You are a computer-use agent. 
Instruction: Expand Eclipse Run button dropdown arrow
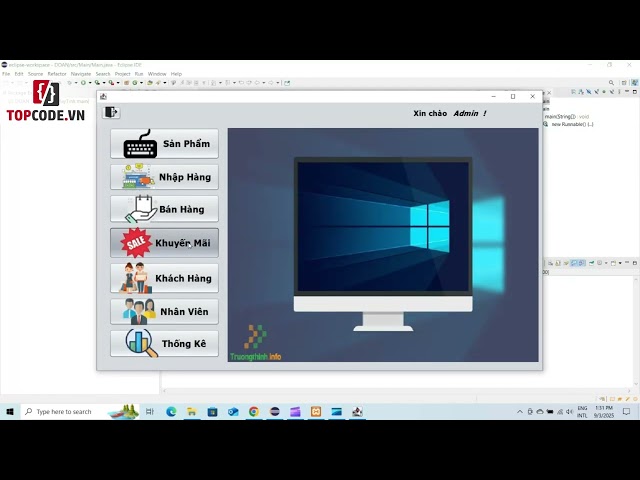pyautogui.click(x=90, y=82)
